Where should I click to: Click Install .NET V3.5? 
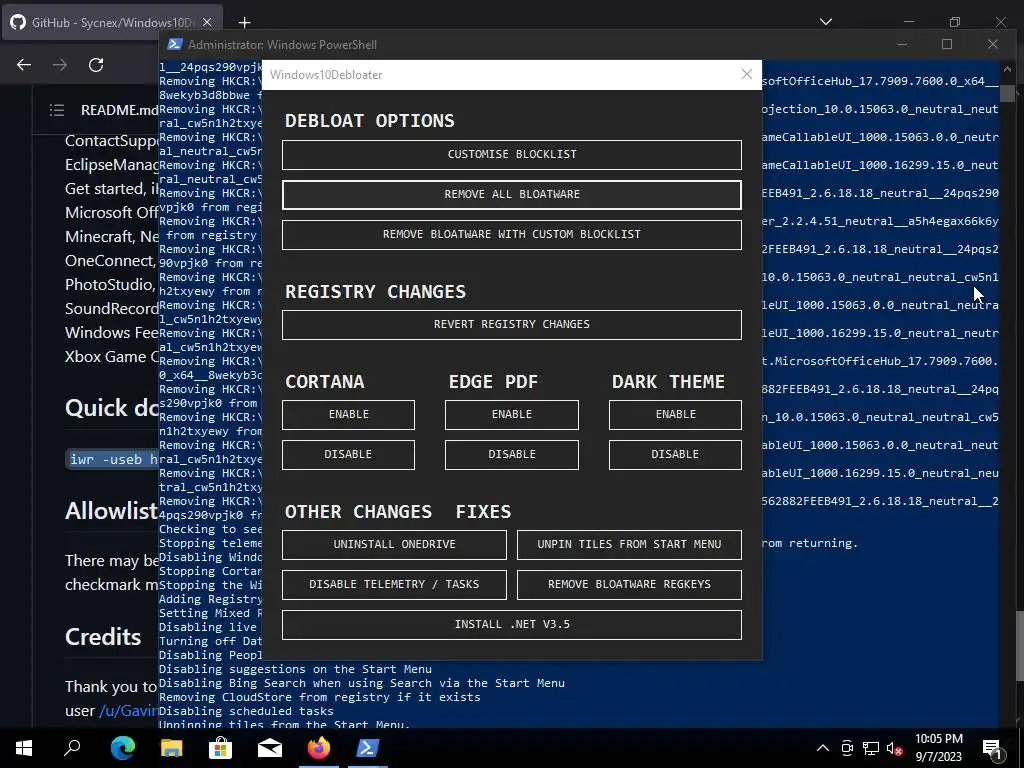(x=511, y=625)
